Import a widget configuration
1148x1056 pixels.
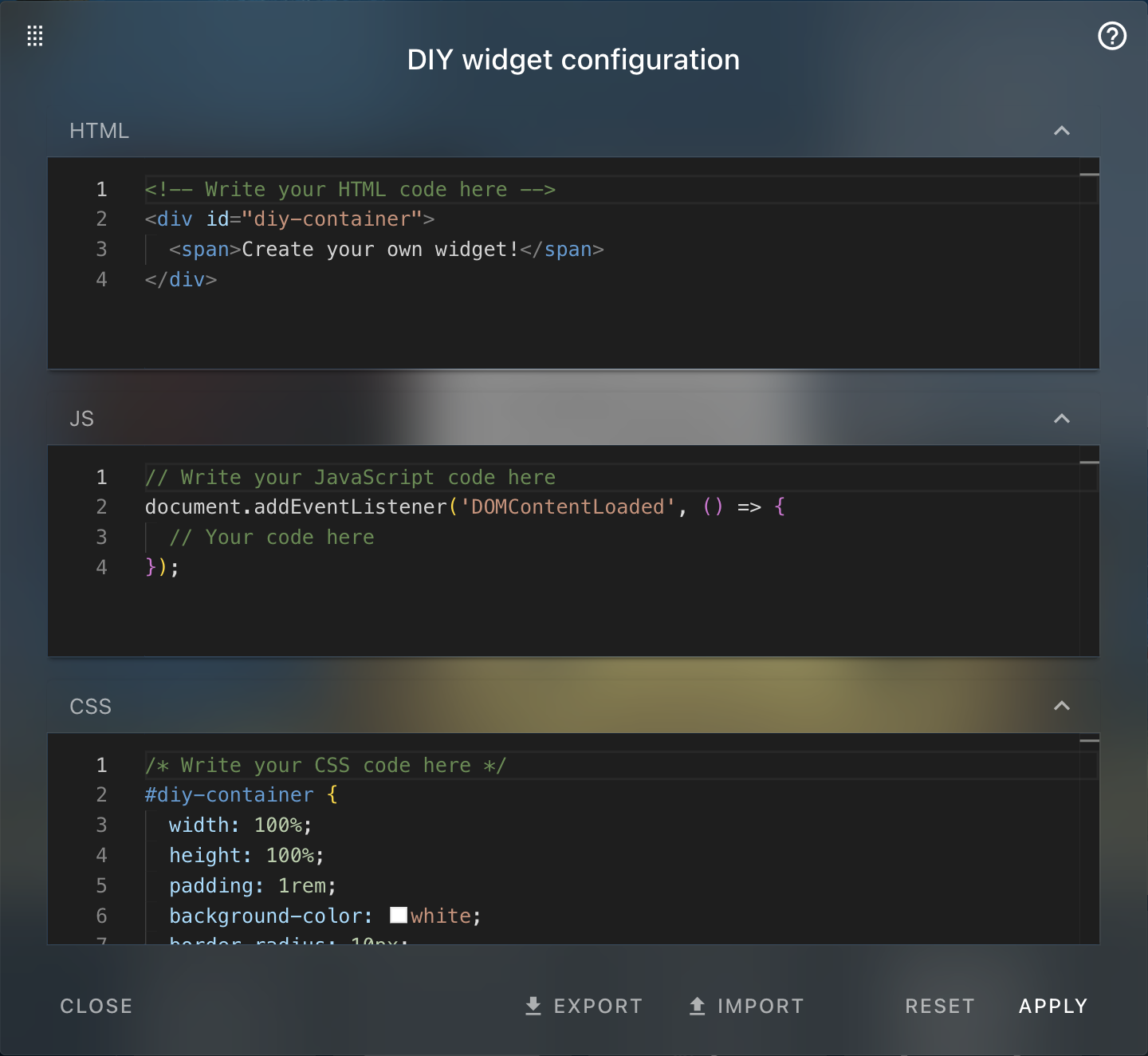click(747, 1007)
